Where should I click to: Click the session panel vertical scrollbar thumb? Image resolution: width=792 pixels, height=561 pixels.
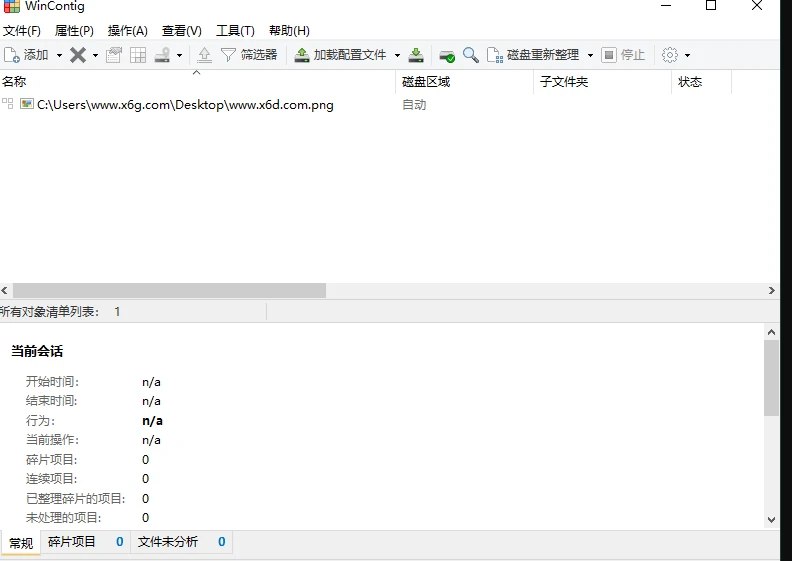(x=771, y=378)
